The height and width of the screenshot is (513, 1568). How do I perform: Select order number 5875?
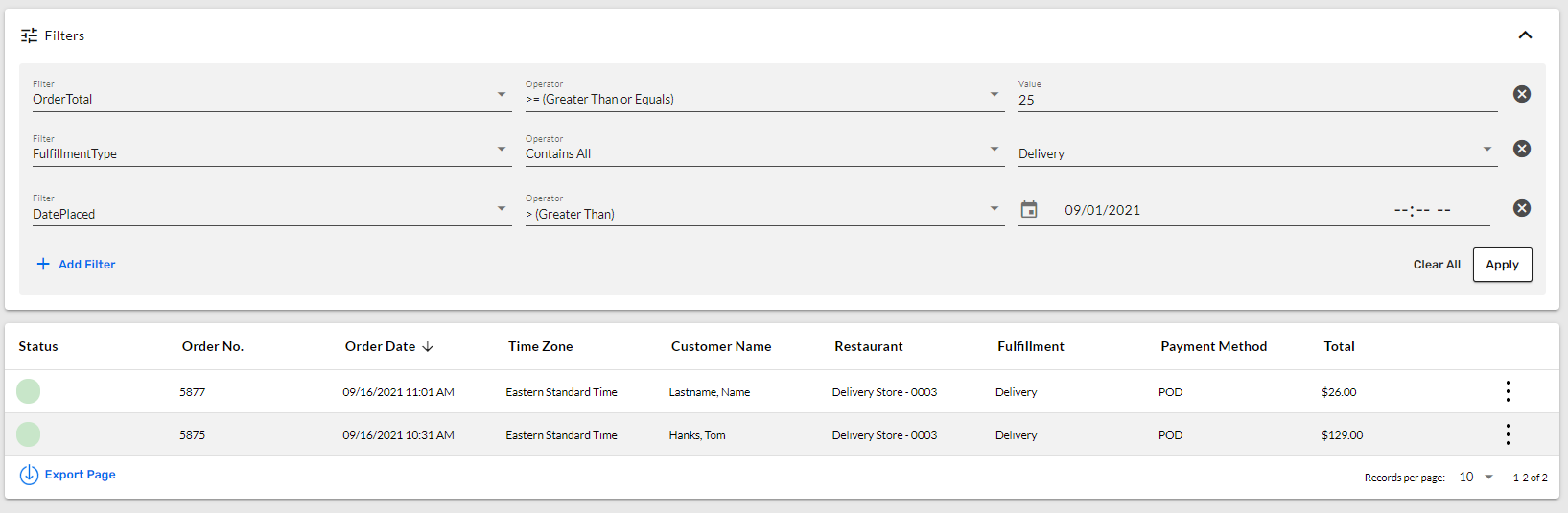[x=193, y=435]
